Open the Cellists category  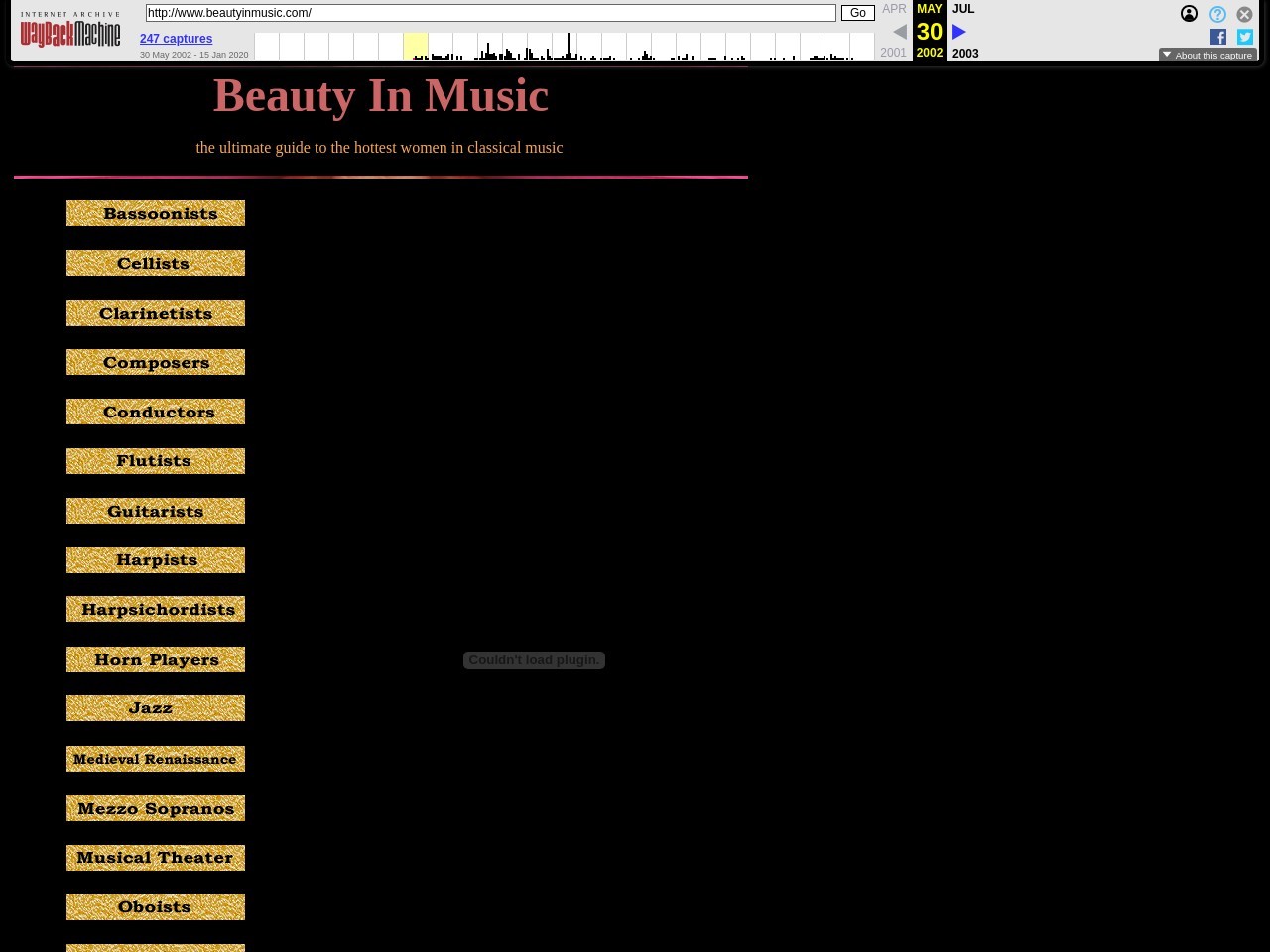click(156, 263)
